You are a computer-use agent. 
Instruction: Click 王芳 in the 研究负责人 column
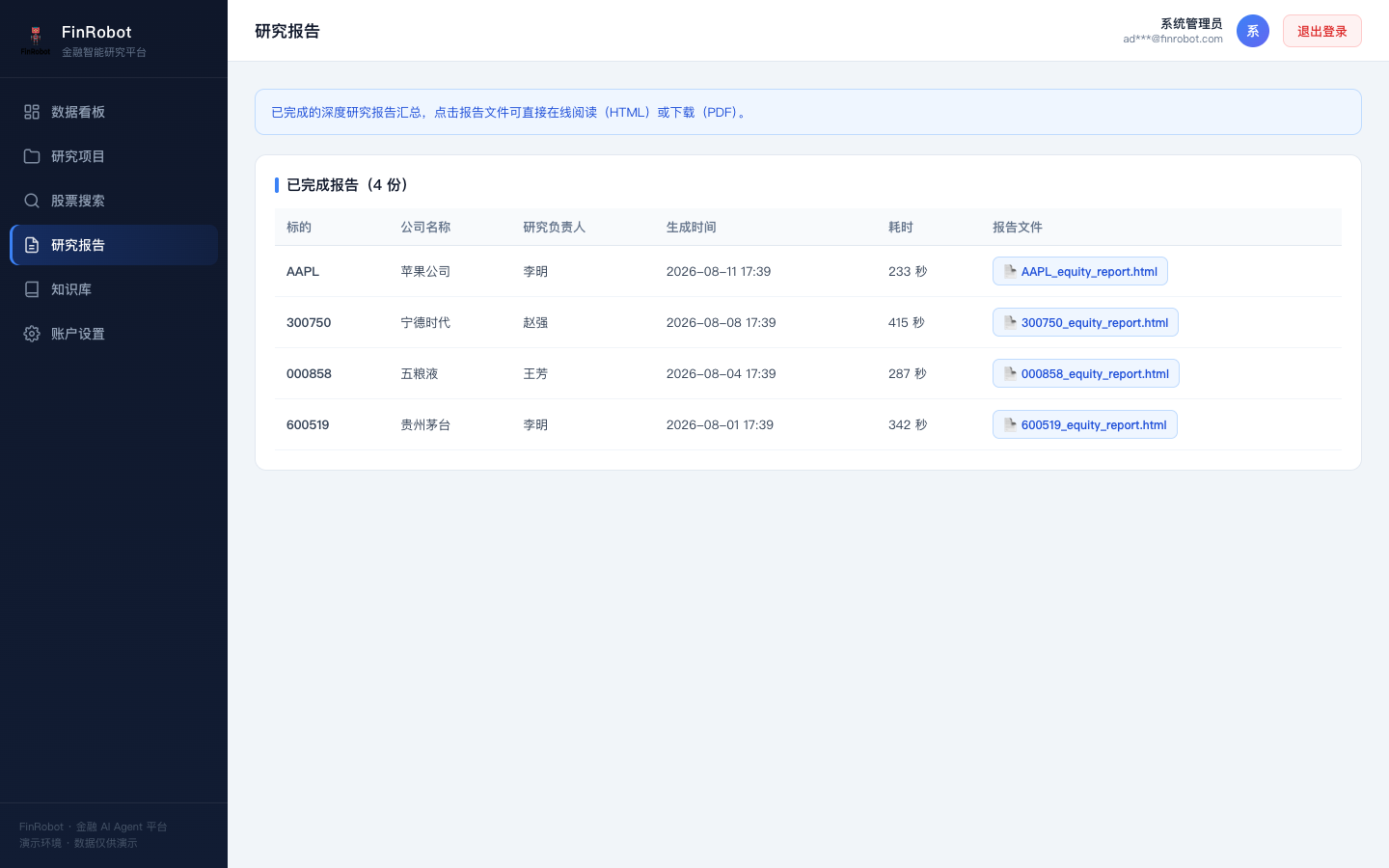[535, 373]
